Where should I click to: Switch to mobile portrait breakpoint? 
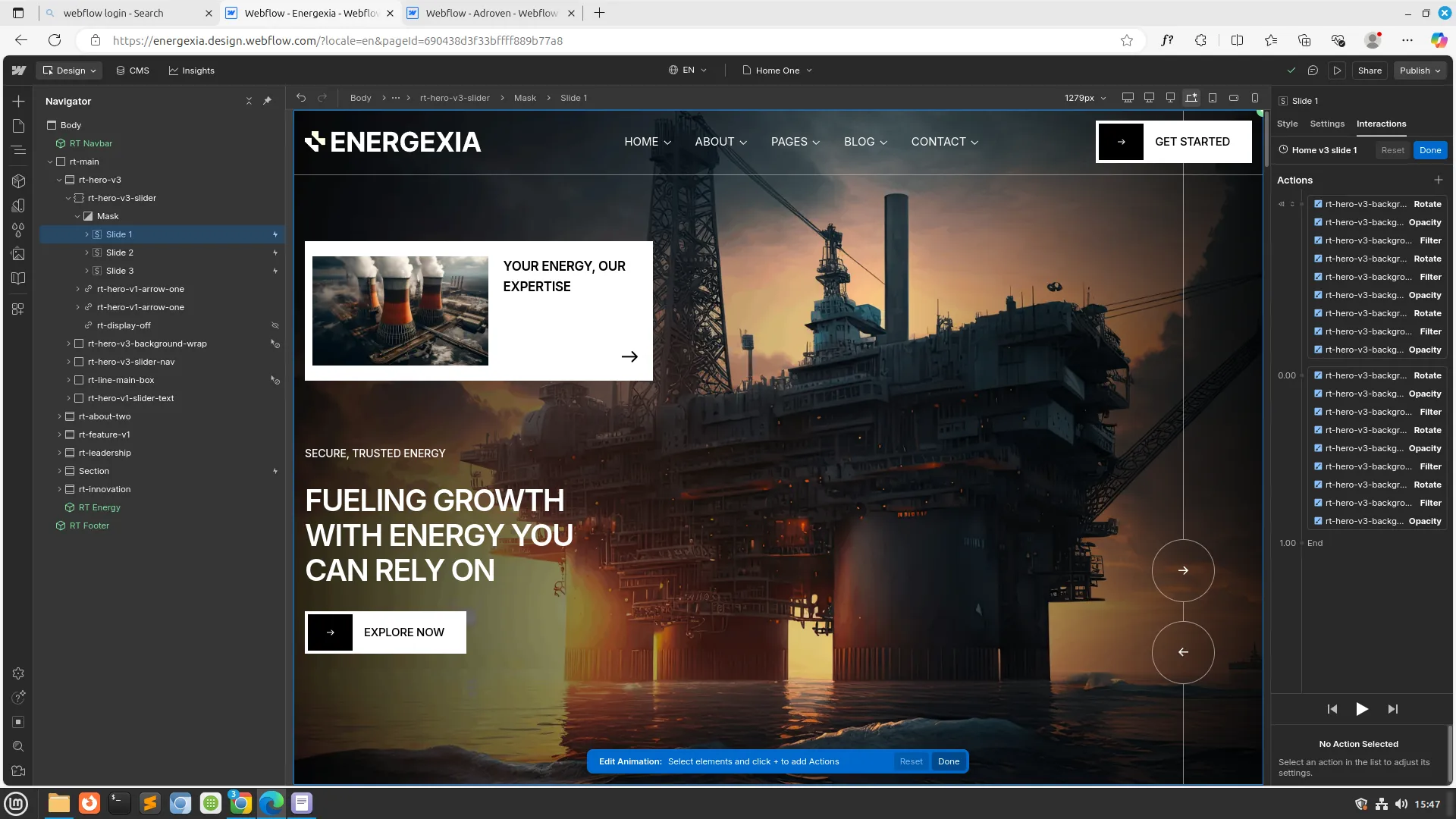(1255, 98)
